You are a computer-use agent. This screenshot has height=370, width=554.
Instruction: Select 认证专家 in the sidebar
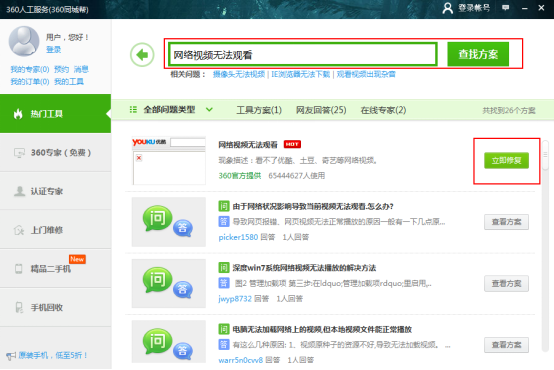55,191
